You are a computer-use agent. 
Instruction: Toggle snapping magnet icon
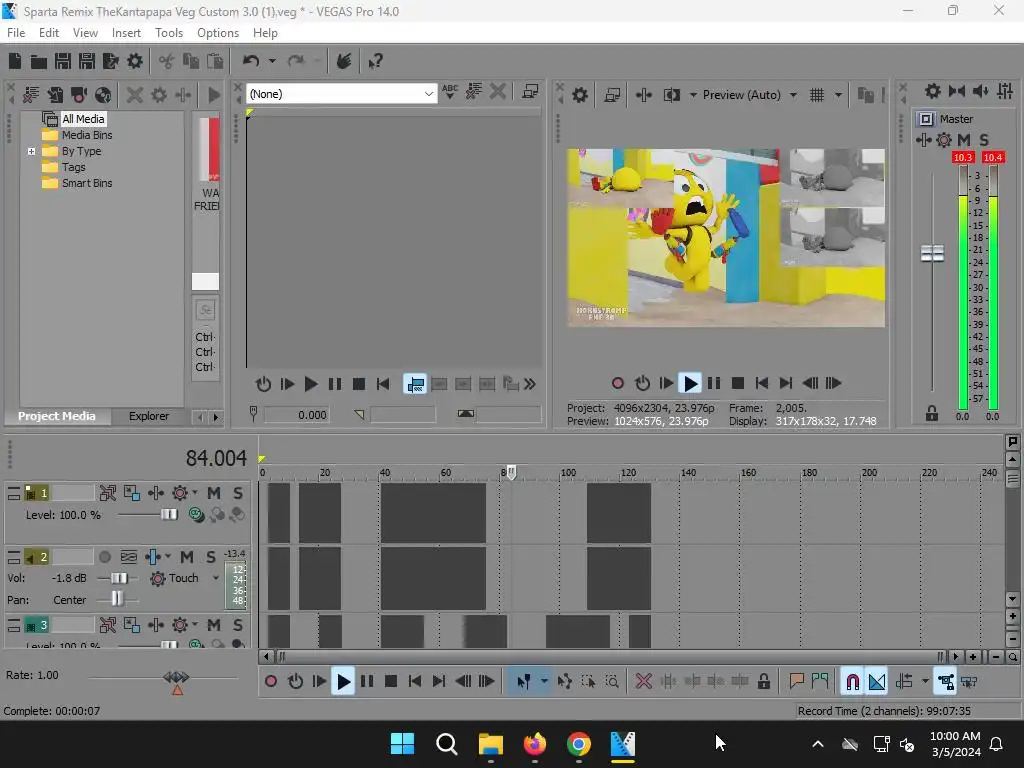pos(852,682)
